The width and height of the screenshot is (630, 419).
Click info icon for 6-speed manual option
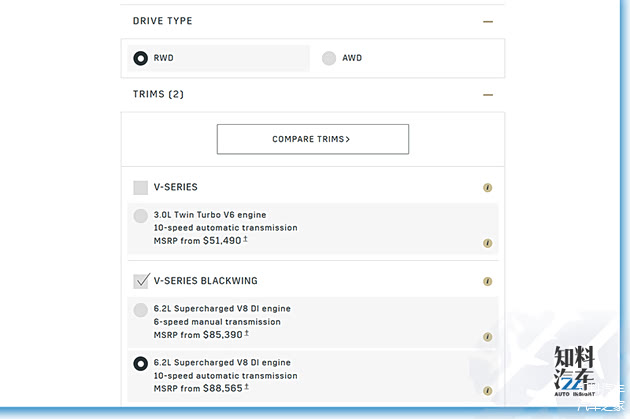pos(488,337)
